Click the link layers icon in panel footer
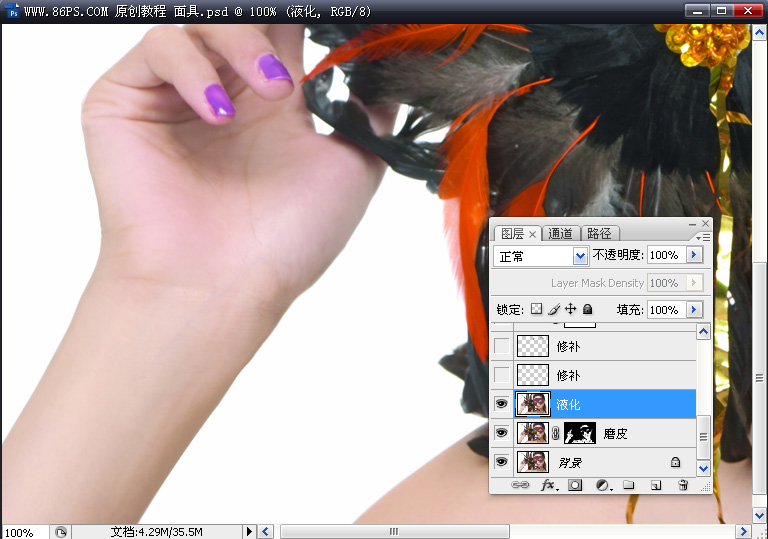The image size is (768, 539). (520, 485)
